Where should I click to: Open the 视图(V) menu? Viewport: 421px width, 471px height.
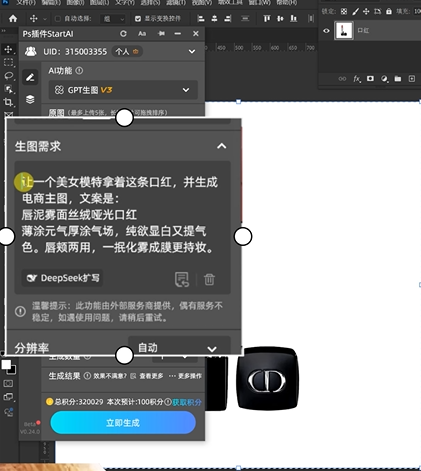point(202,2)
